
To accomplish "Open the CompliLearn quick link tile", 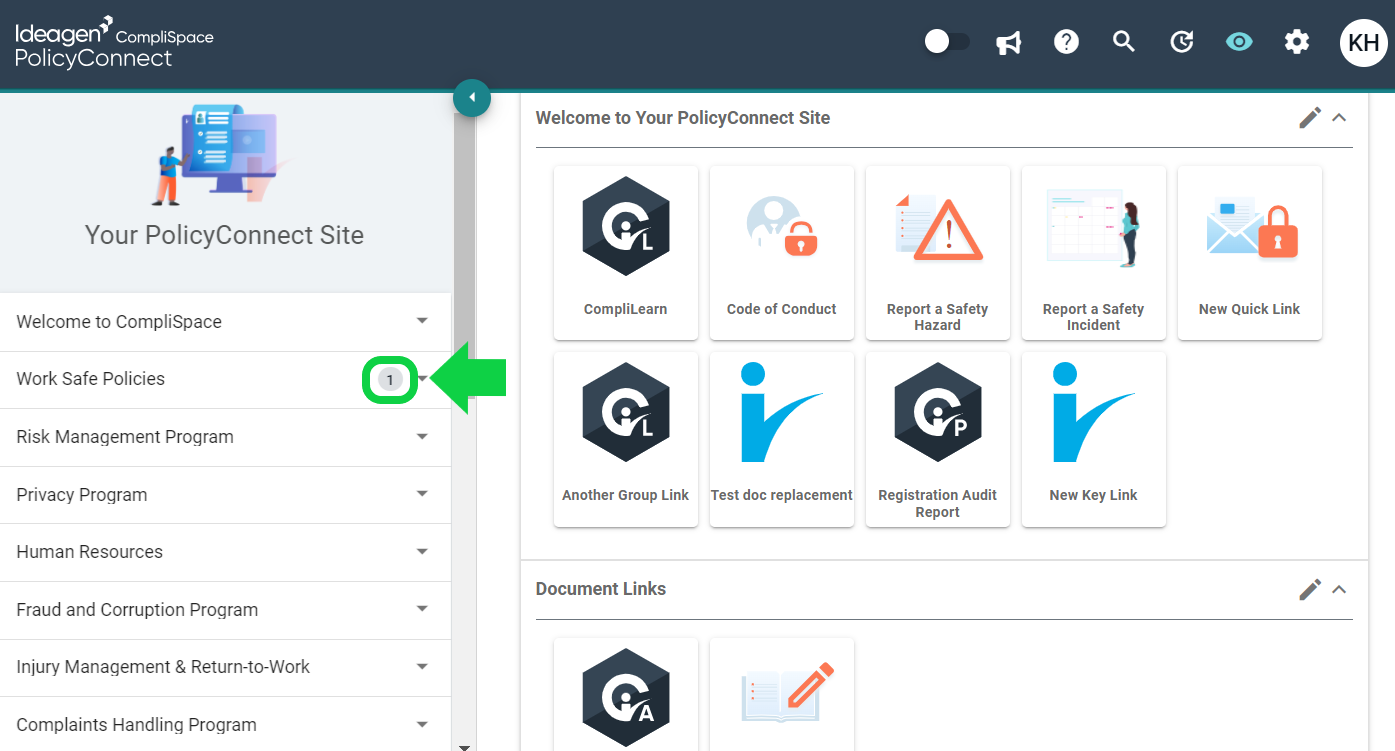I will coord(626,253).
